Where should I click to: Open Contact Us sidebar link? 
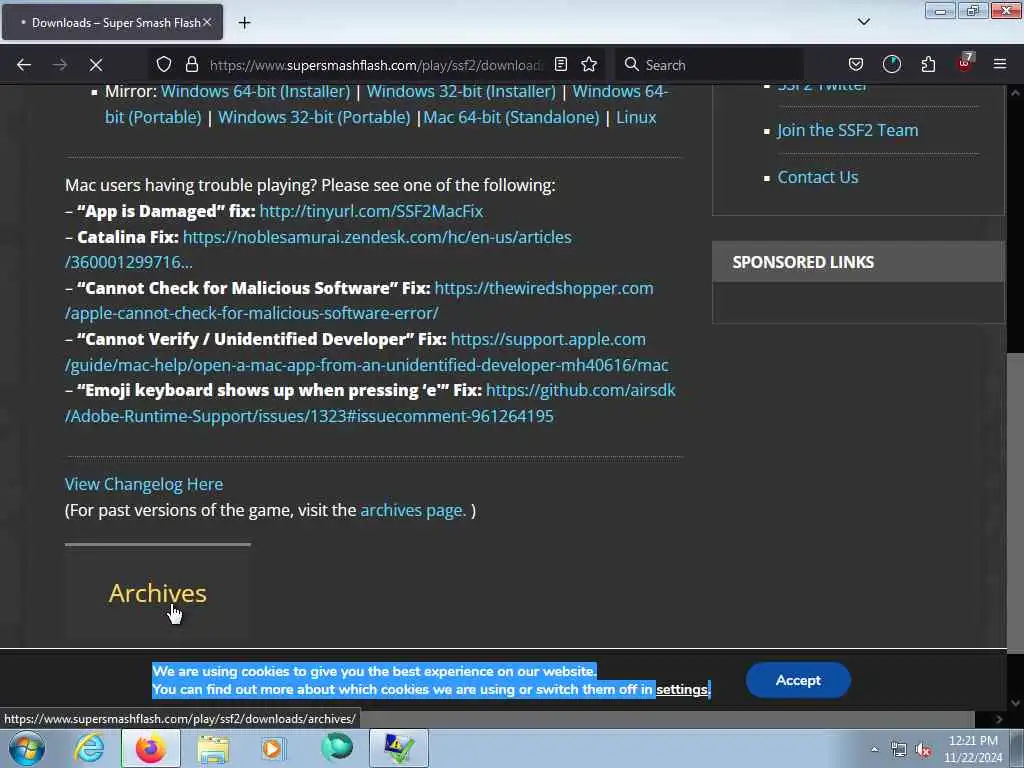click(818, 178)
